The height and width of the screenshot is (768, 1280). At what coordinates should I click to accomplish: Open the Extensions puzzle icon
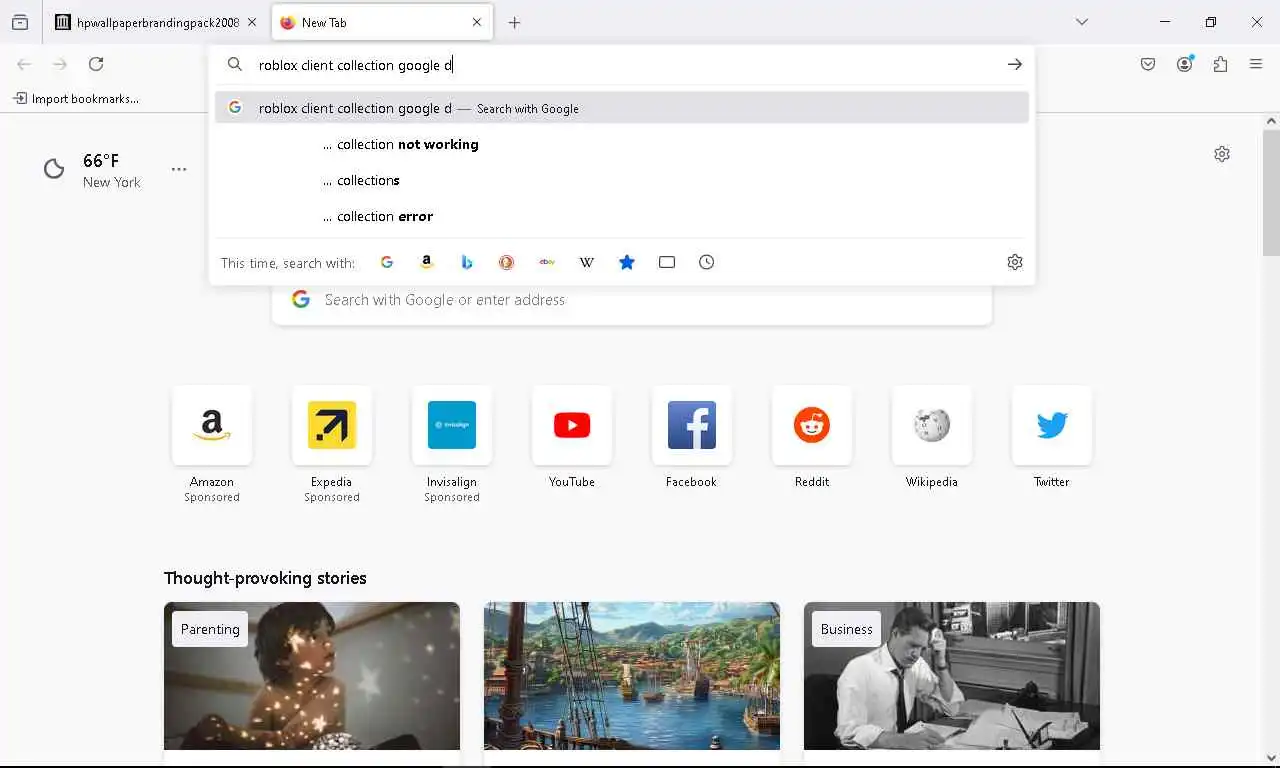[1220, 65]
